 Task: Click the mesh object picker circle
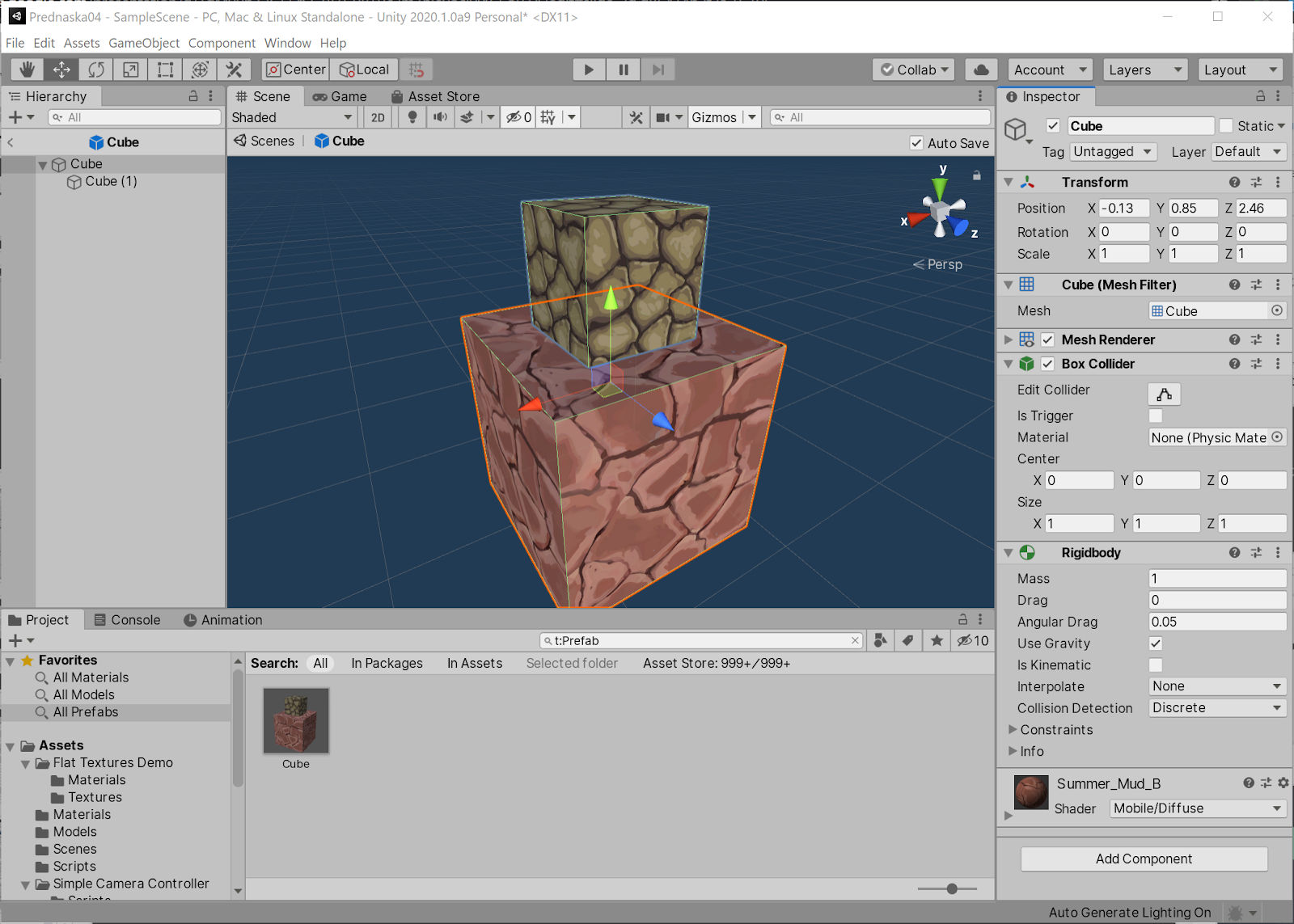[1277, 310]
